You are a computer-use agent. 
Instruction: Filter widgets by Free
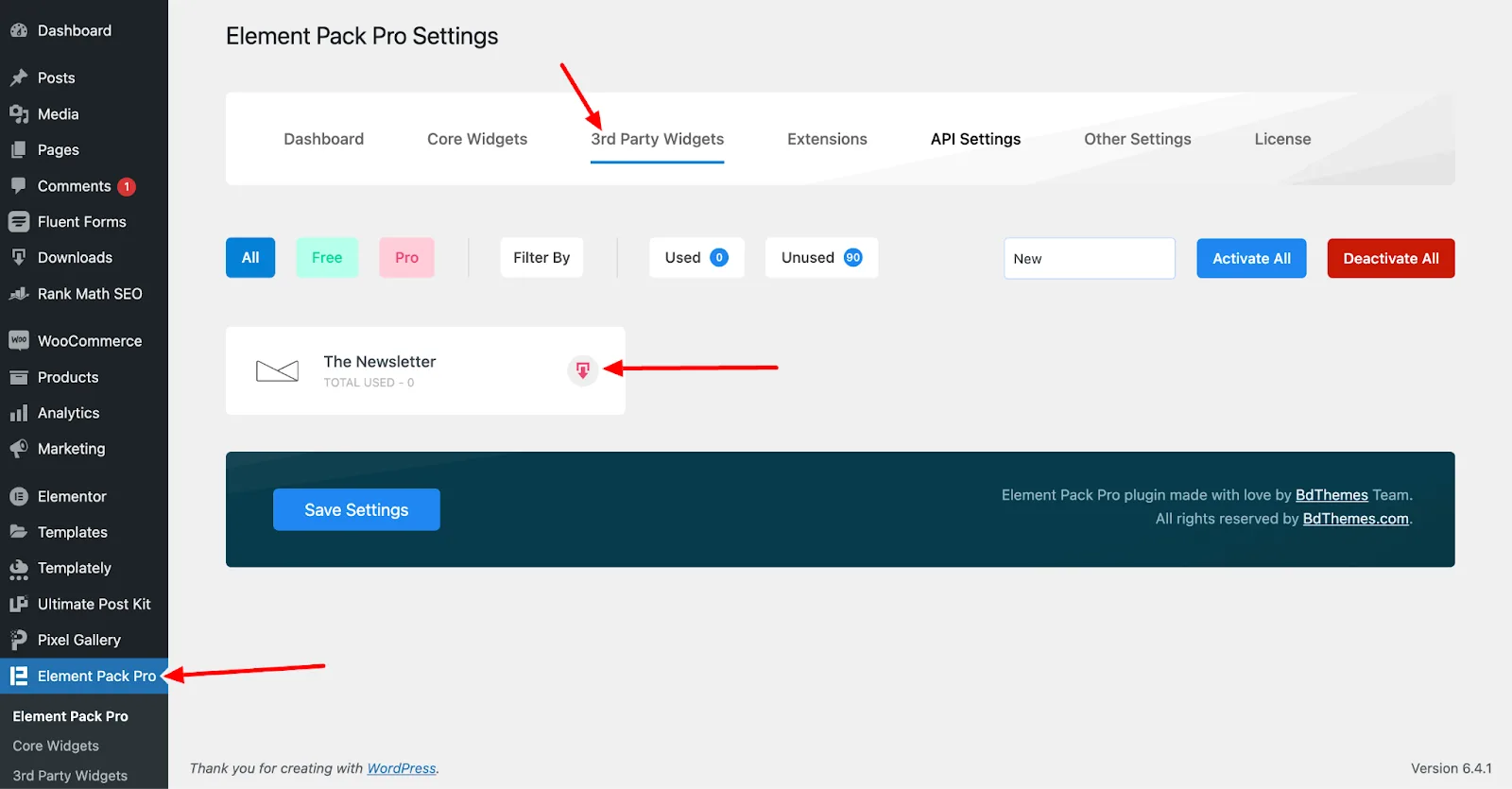(327, 258)
